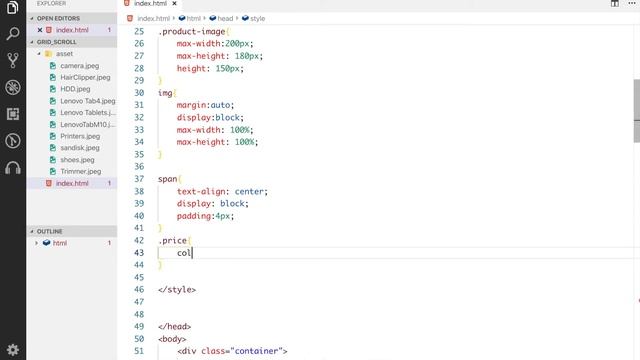Screen dimensions: 640x360
Task: Click the vertical scrollbar thumb
Action: 637,111
